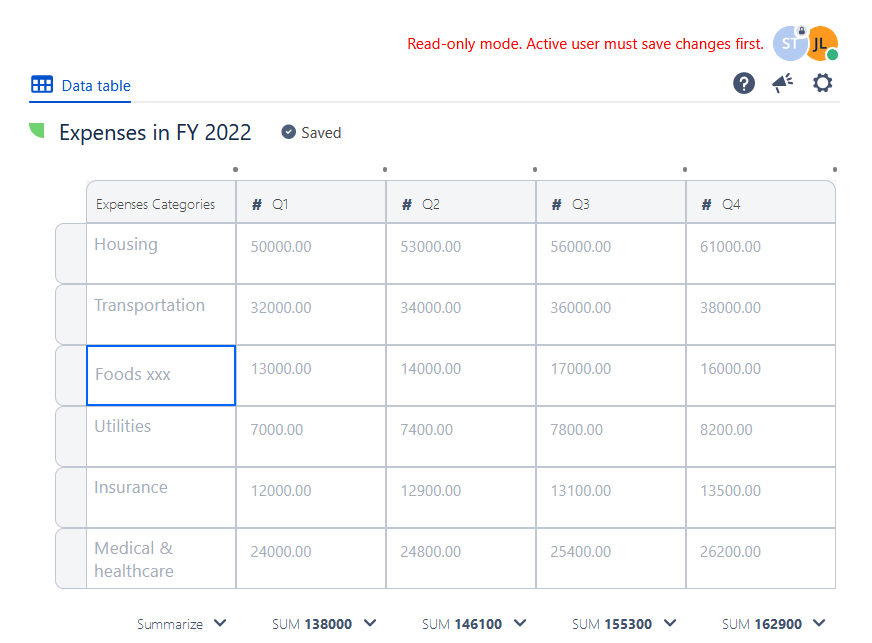Click the Data table grid icon
Viewport: 872px width, 643px height.
pyautogui.click(x=42, y=85)
